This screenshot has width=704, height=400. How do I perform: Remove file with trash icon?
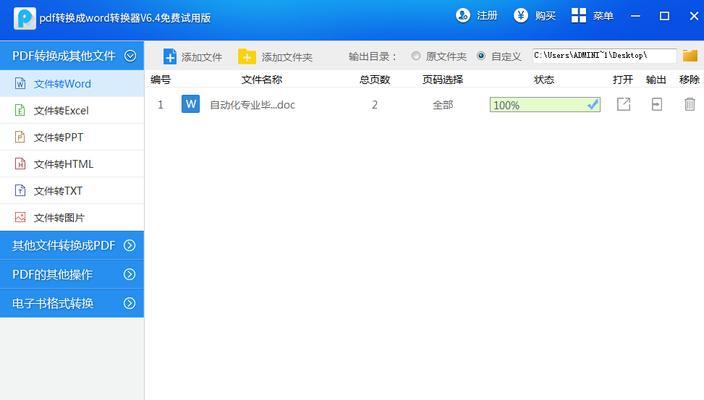690,104
